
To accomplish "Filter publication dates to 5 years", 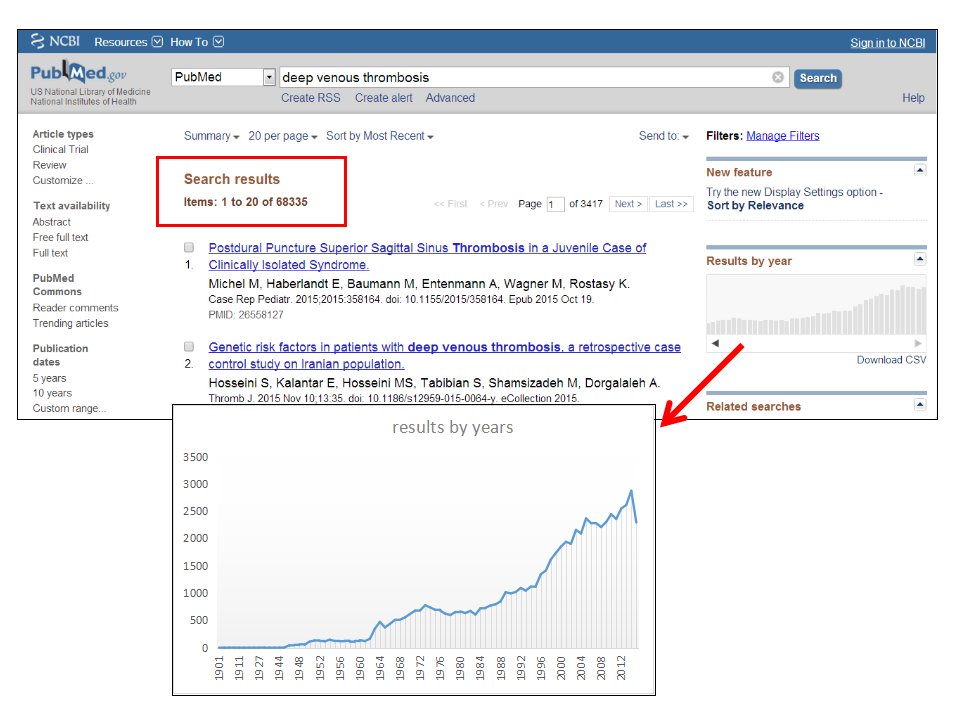I will [x=50, y=378].
